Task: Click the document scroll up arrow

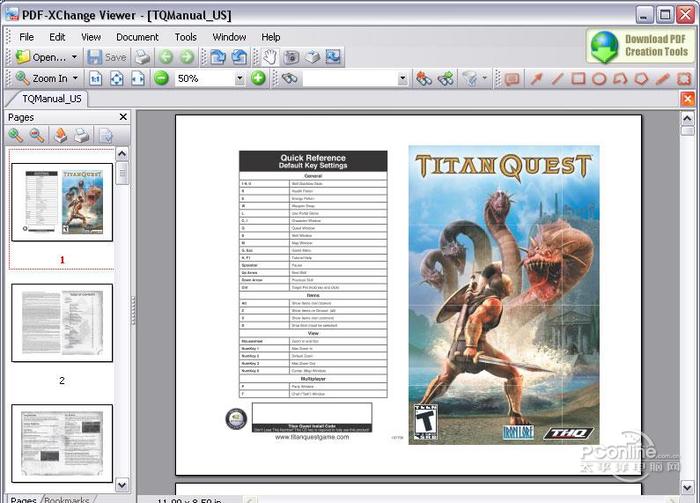Action: tap(688, 118)
